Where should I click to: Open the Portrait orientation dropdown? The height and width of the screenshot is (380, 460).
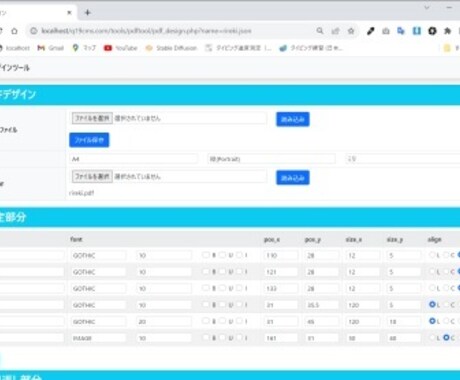(x=271, y=159)
